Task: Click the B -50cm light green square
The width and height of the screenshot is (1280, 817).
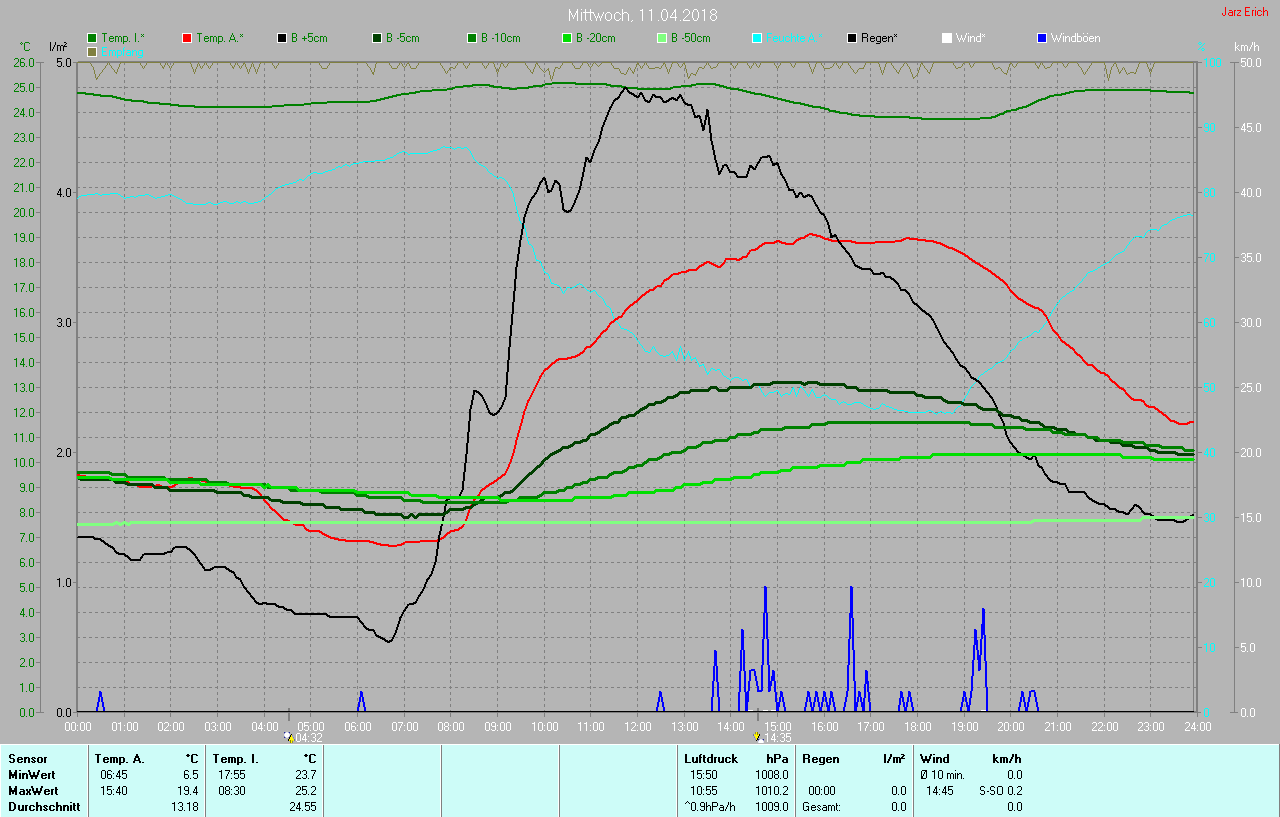Action: tap(662, 38)
